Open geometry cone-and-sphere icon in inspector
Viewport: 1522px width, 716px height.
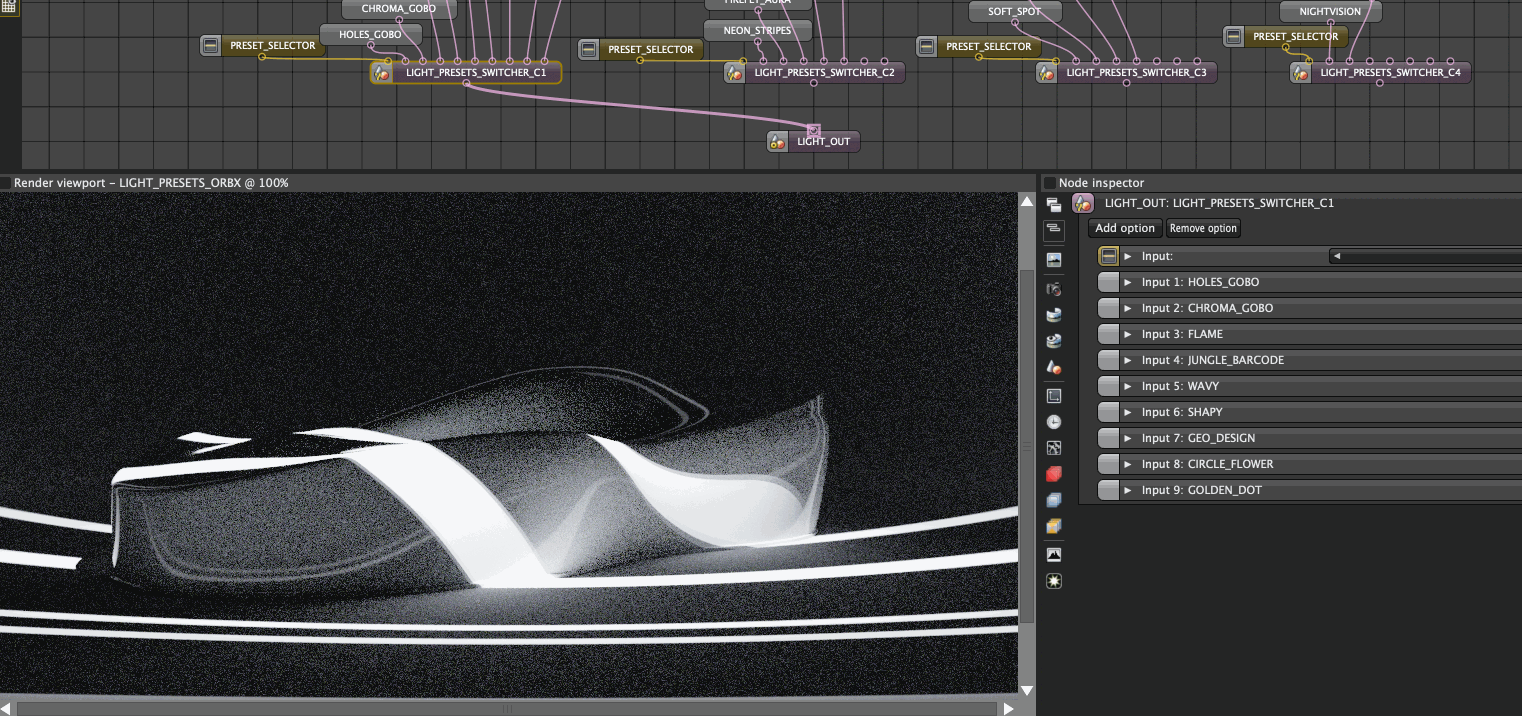tap(1054, 367)
